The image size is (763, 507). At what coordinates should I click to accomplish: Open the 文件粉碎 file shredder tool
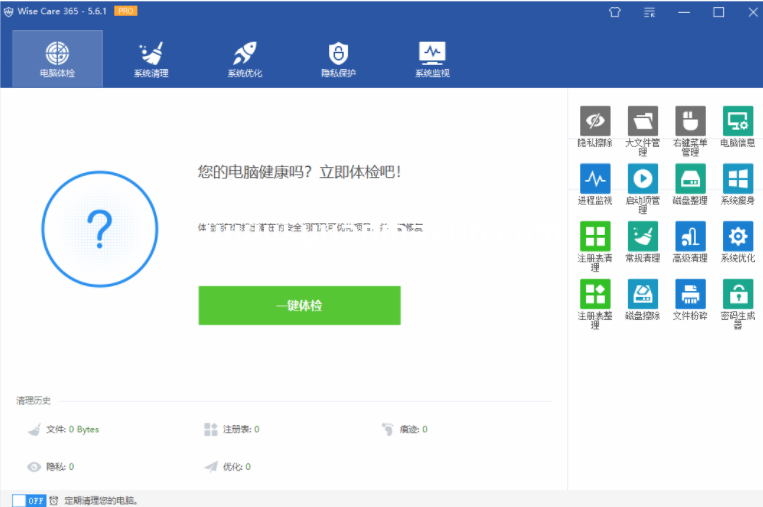(690, 300)
